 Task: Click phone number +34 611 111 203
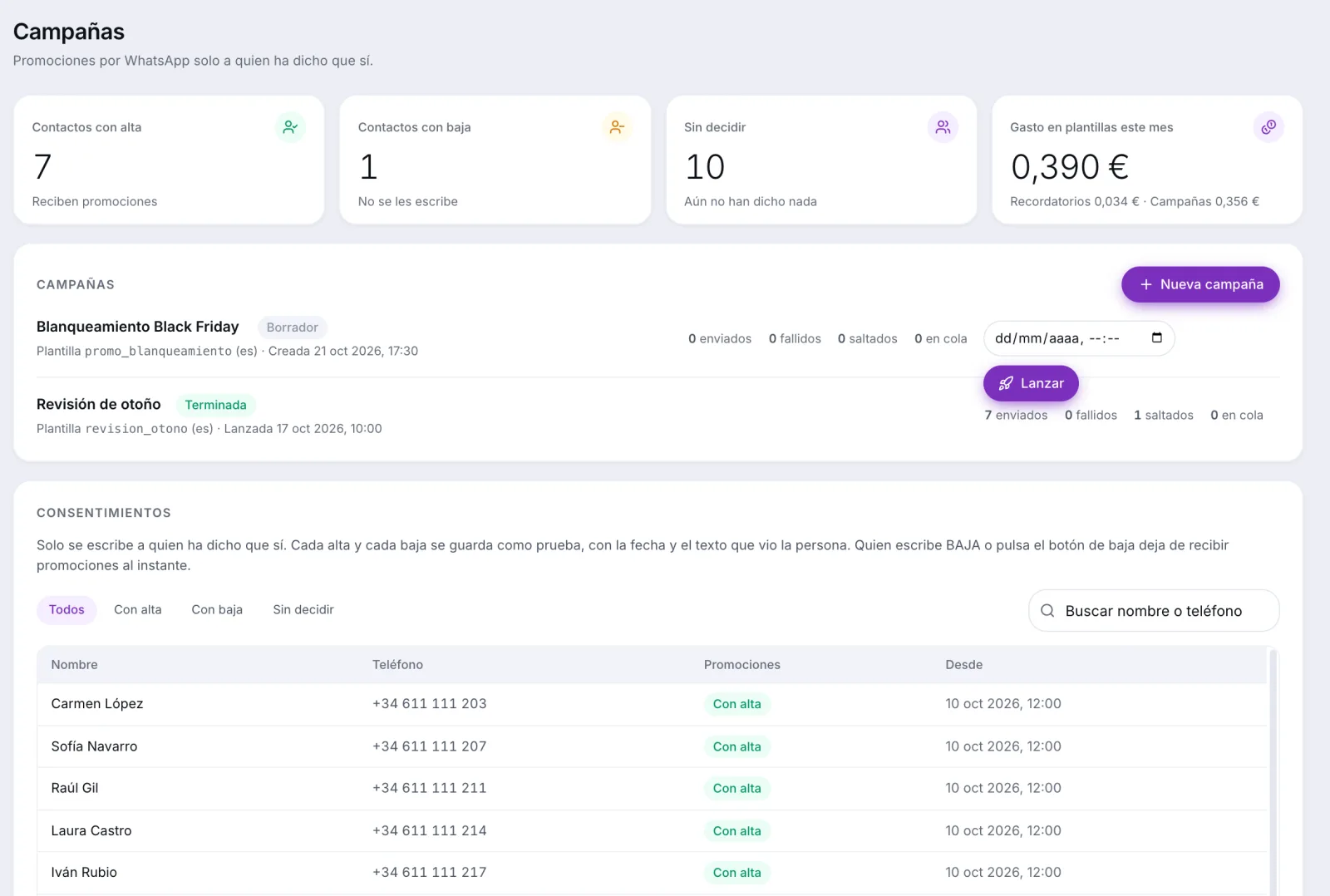coord(429,704)
